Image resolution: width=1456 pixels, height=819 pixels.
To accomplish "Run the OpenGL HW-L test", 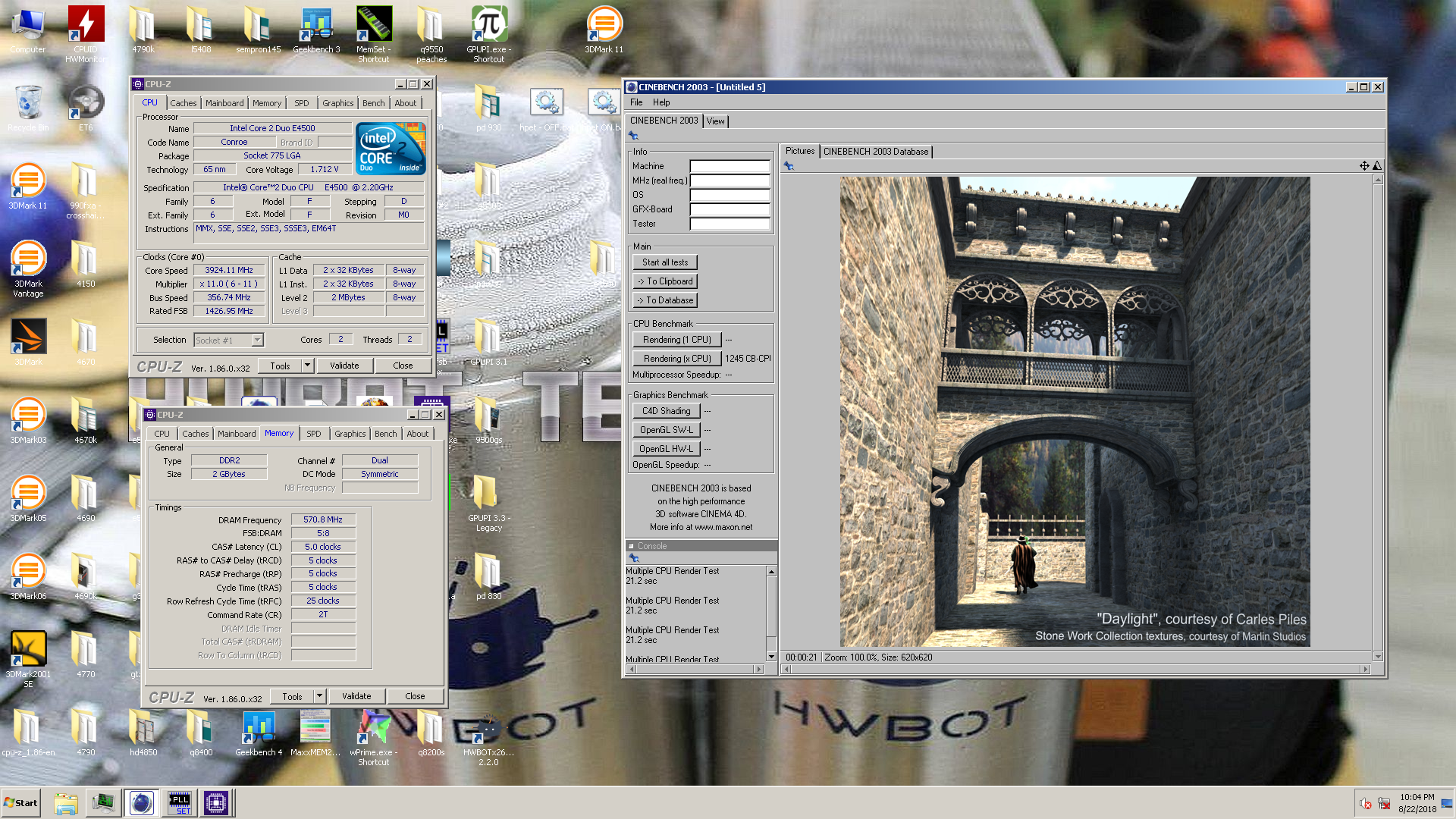I will 667,449.
